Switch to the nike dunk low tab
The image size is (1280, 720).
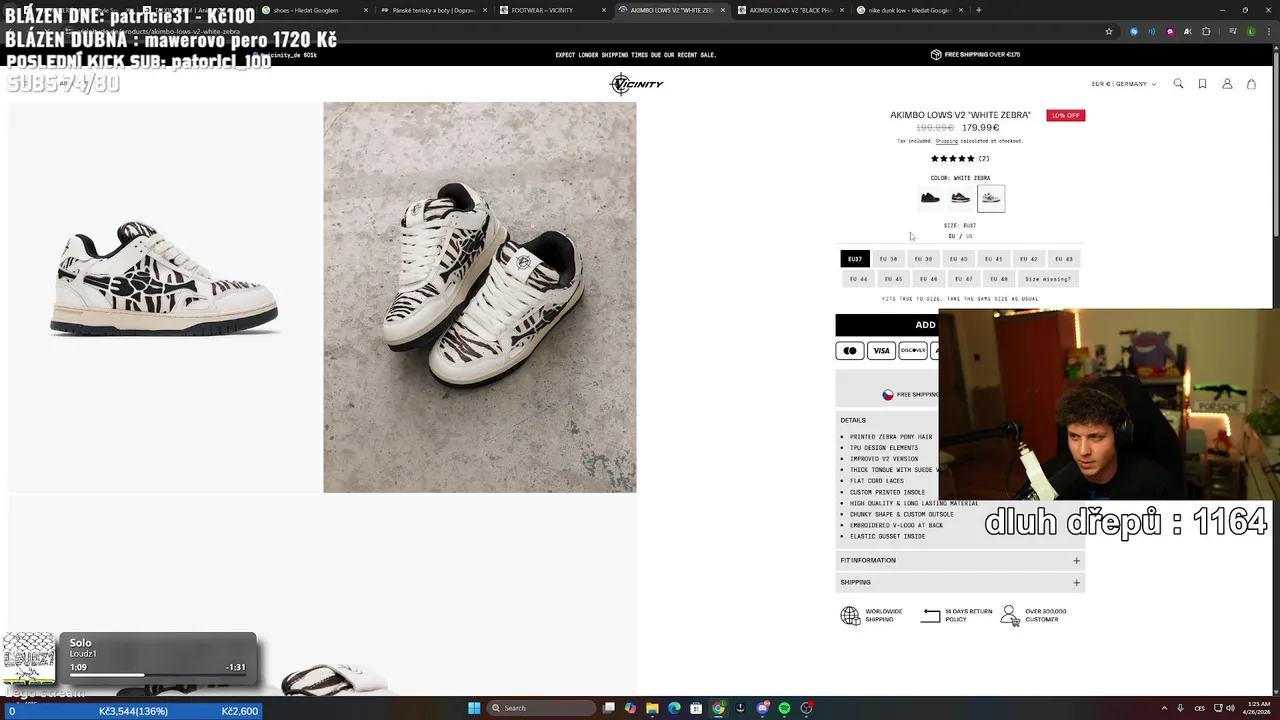click(x=910, y=10)
